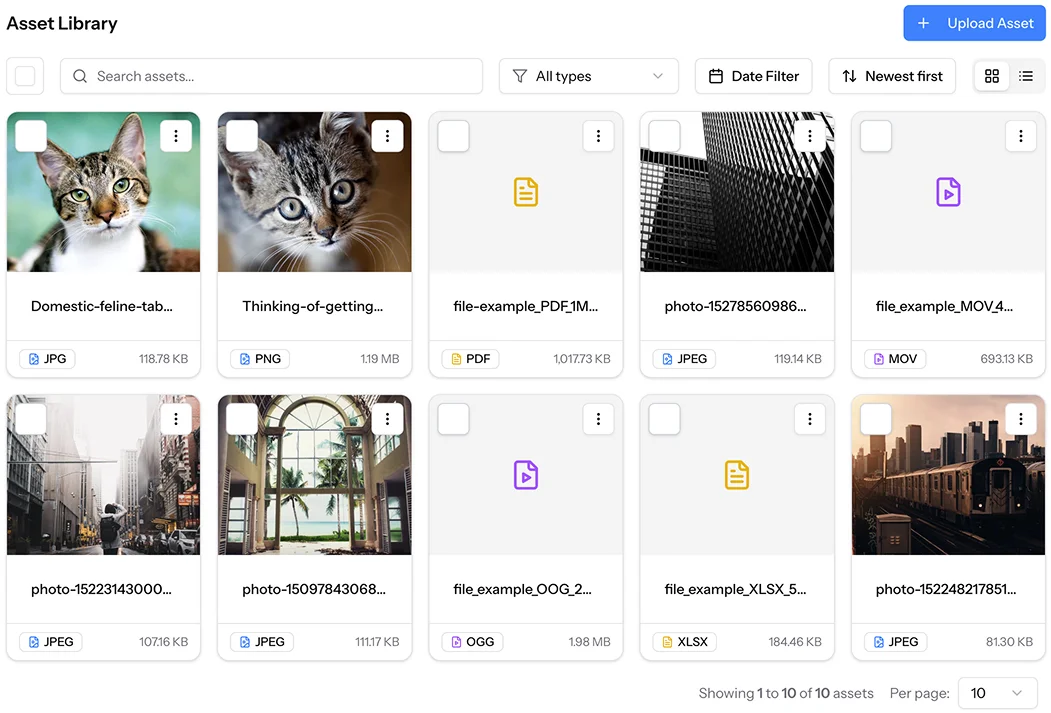Open three-dot menu on file_example_OOG card

coord(599,419)
